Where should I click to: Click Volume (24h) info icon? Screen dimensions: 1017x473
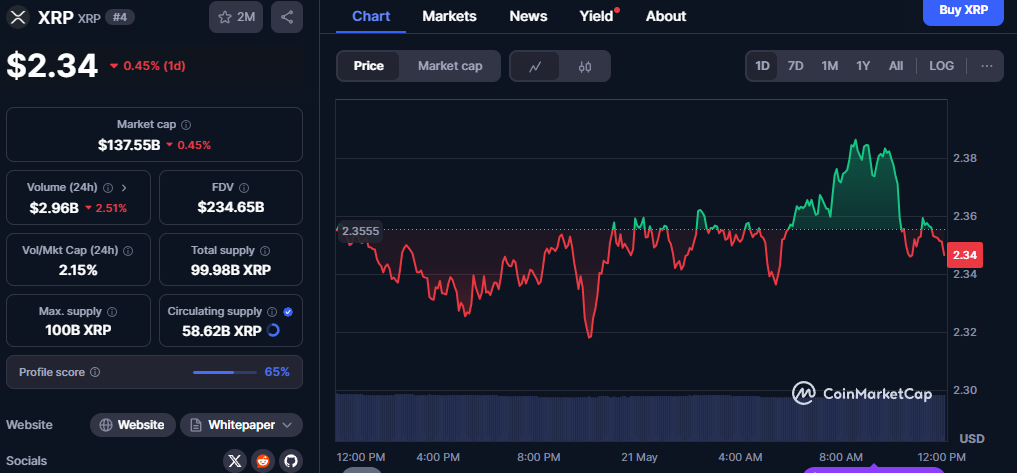tap(108, 188)
